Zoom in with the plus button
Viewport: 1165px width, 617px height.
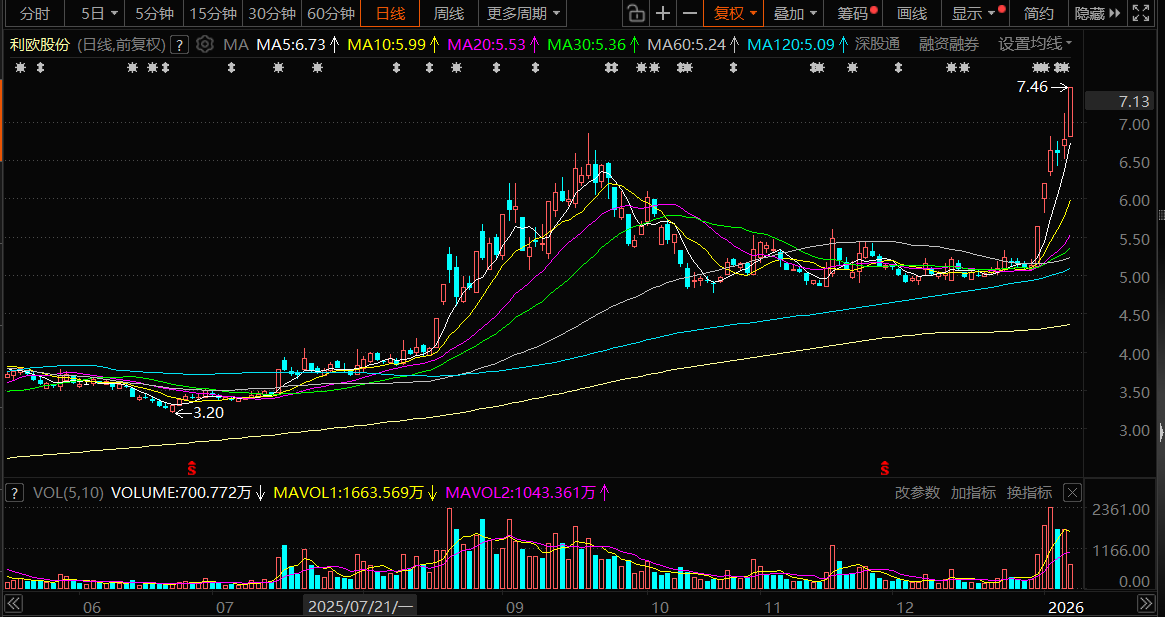[x=663, y=13]
